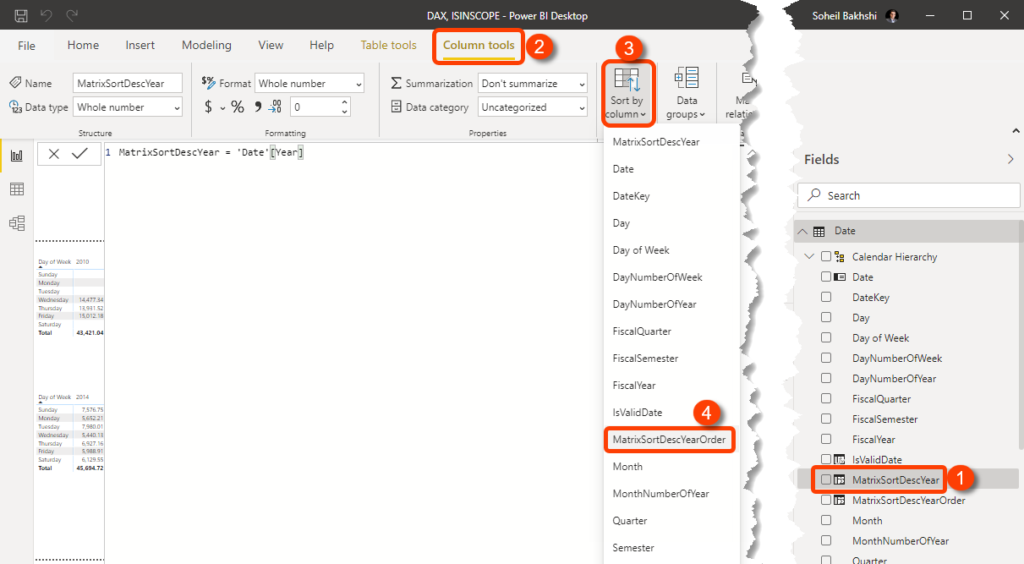
Task: Collapse the Date table in Fields
Action: tap(803, 231)
